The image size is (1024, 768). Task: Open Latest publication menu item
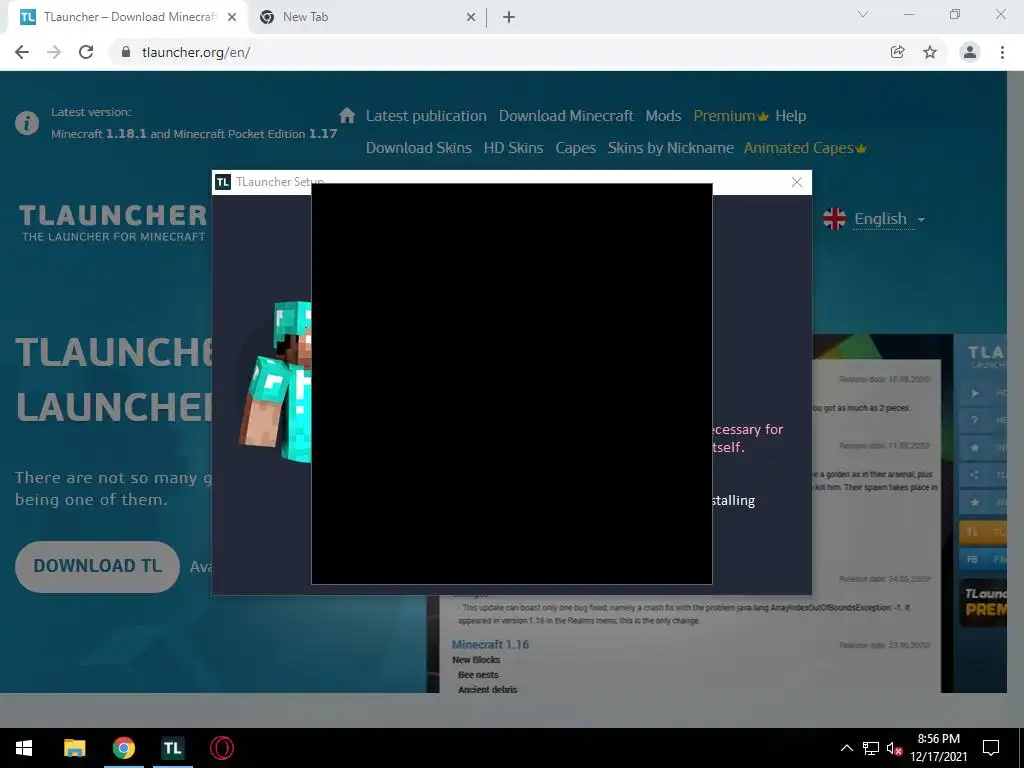pyautogui.click(x=426, y=116)
